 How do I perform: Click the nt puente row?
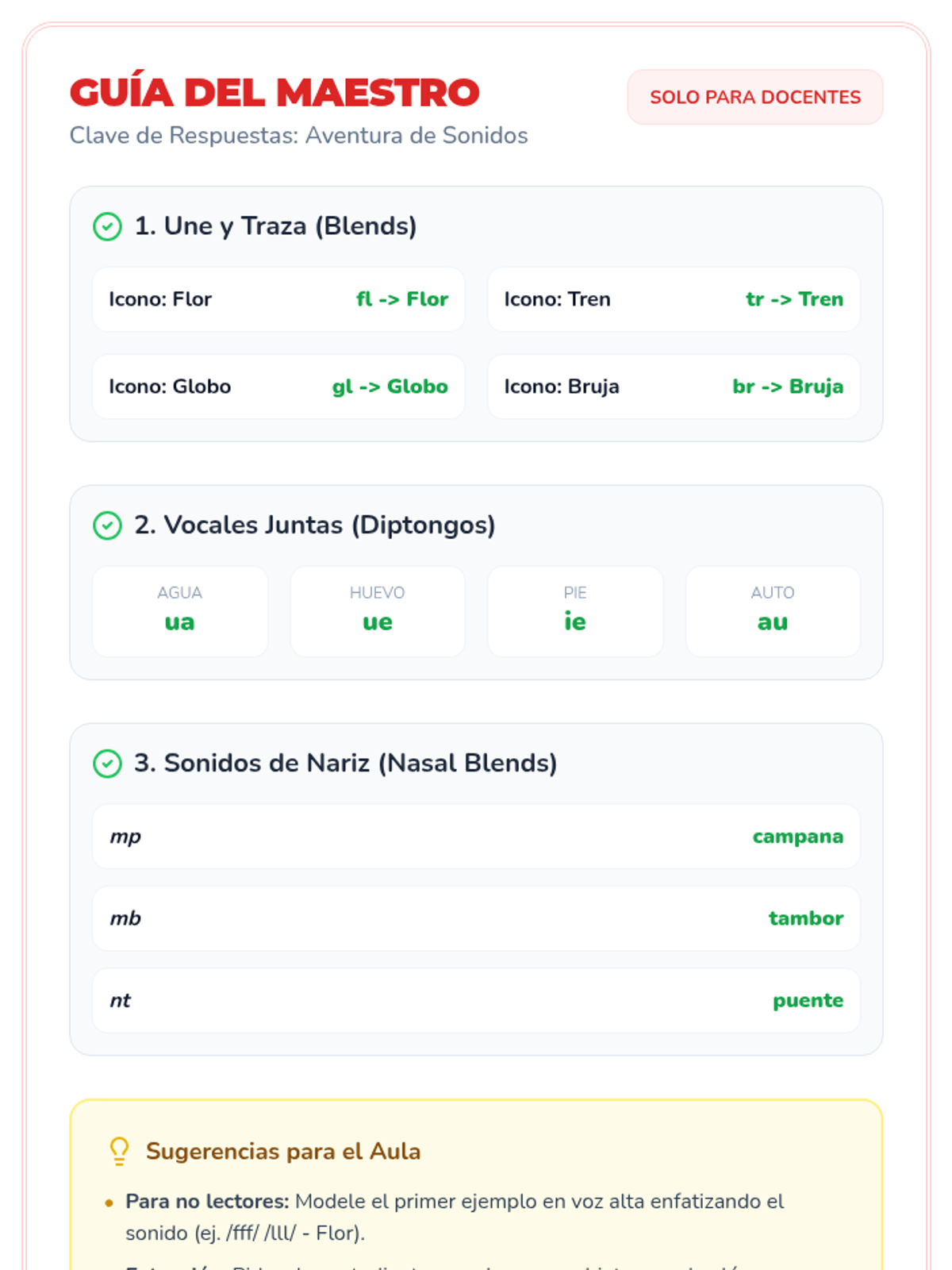(x=476, y=1000)
